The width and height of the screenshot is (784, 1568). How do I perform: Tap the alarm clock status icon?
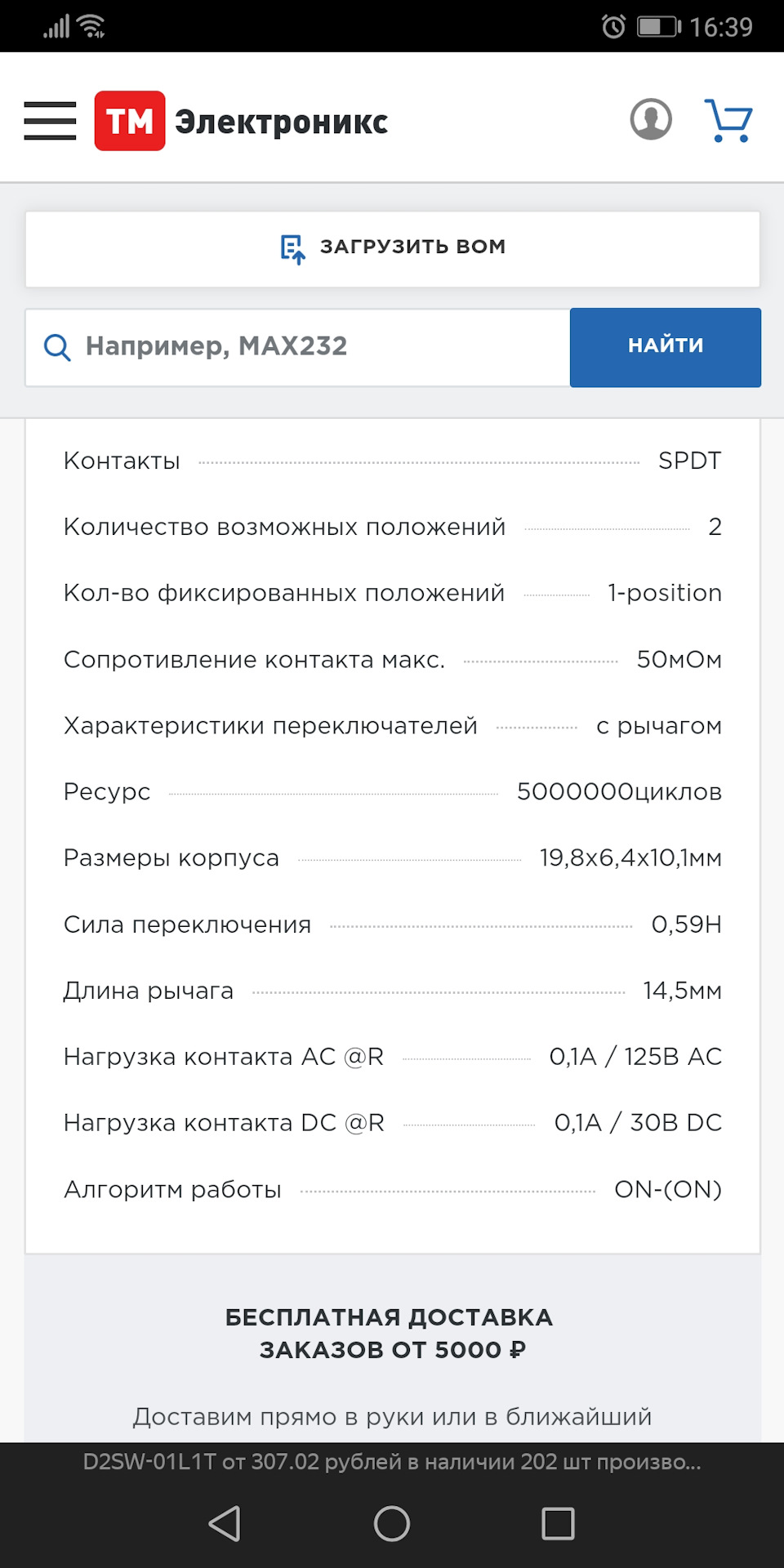point(613,27)
